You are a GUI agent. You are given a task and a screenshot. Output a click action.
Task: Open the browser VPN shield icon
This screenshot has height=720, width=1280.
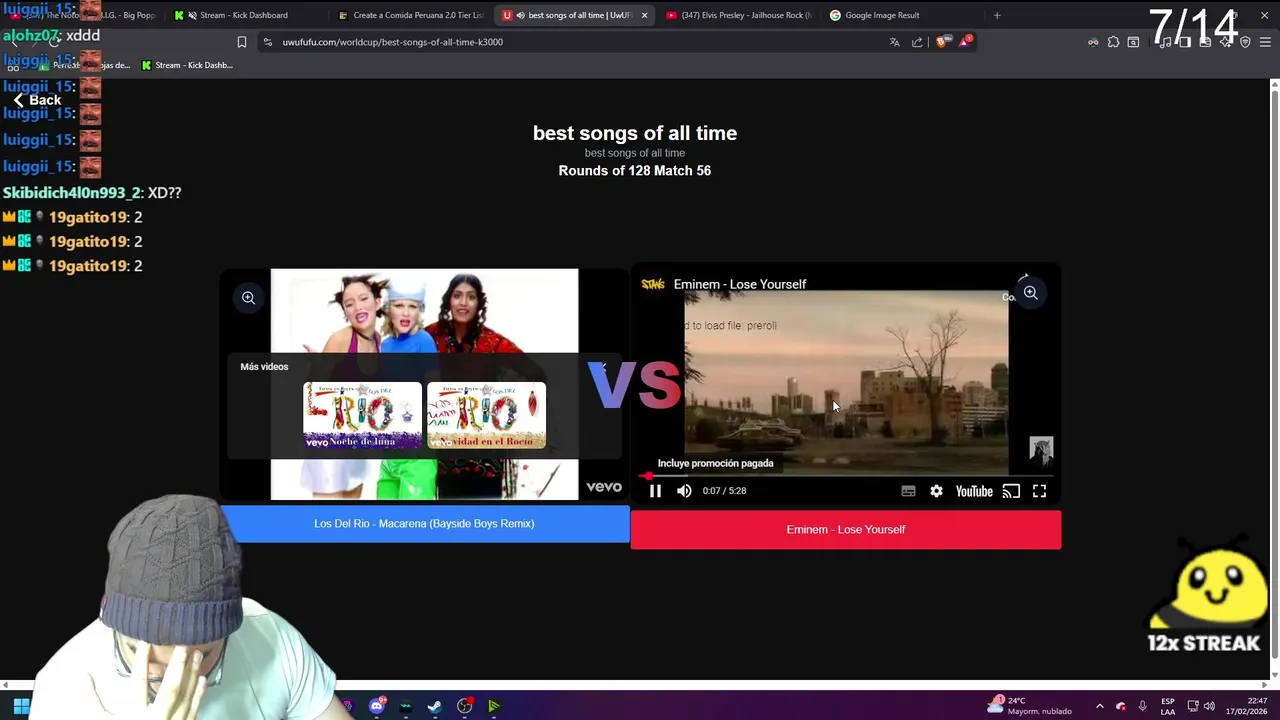[x=1245, y=42]
